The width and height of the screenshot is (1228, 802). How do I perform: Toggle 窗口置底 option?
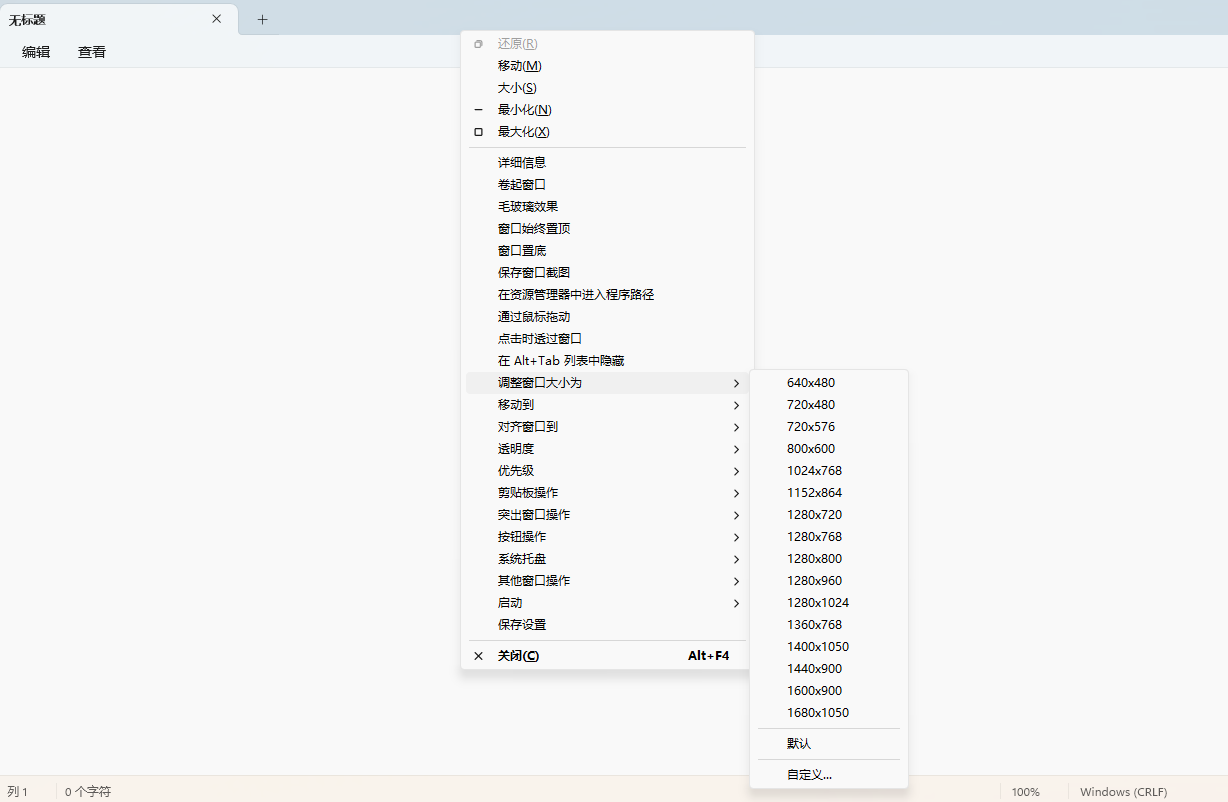607,250
